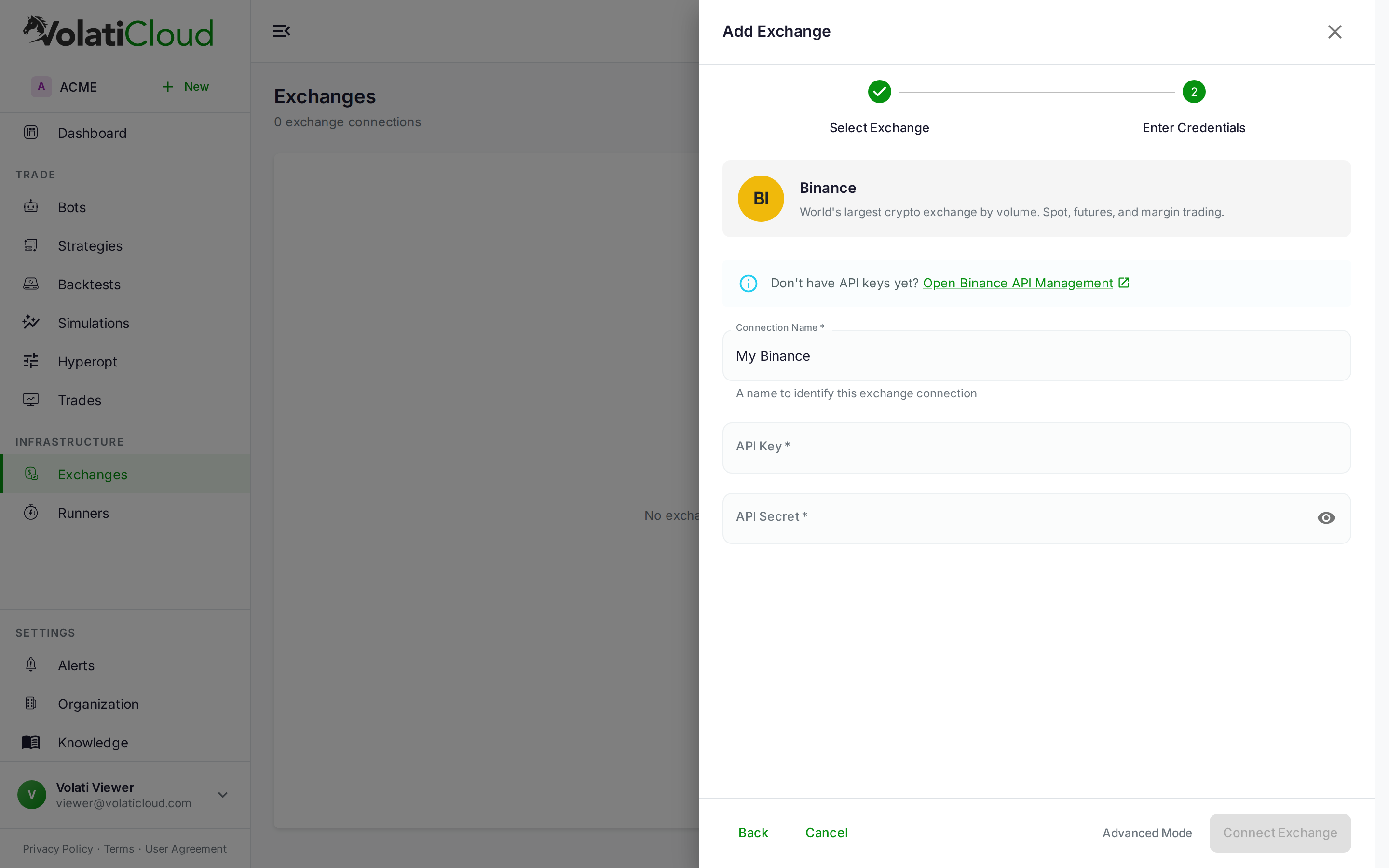Viewport: 1389px width, 868px height.
Task: Open the Terms link
Action: [x=119, y=849]
